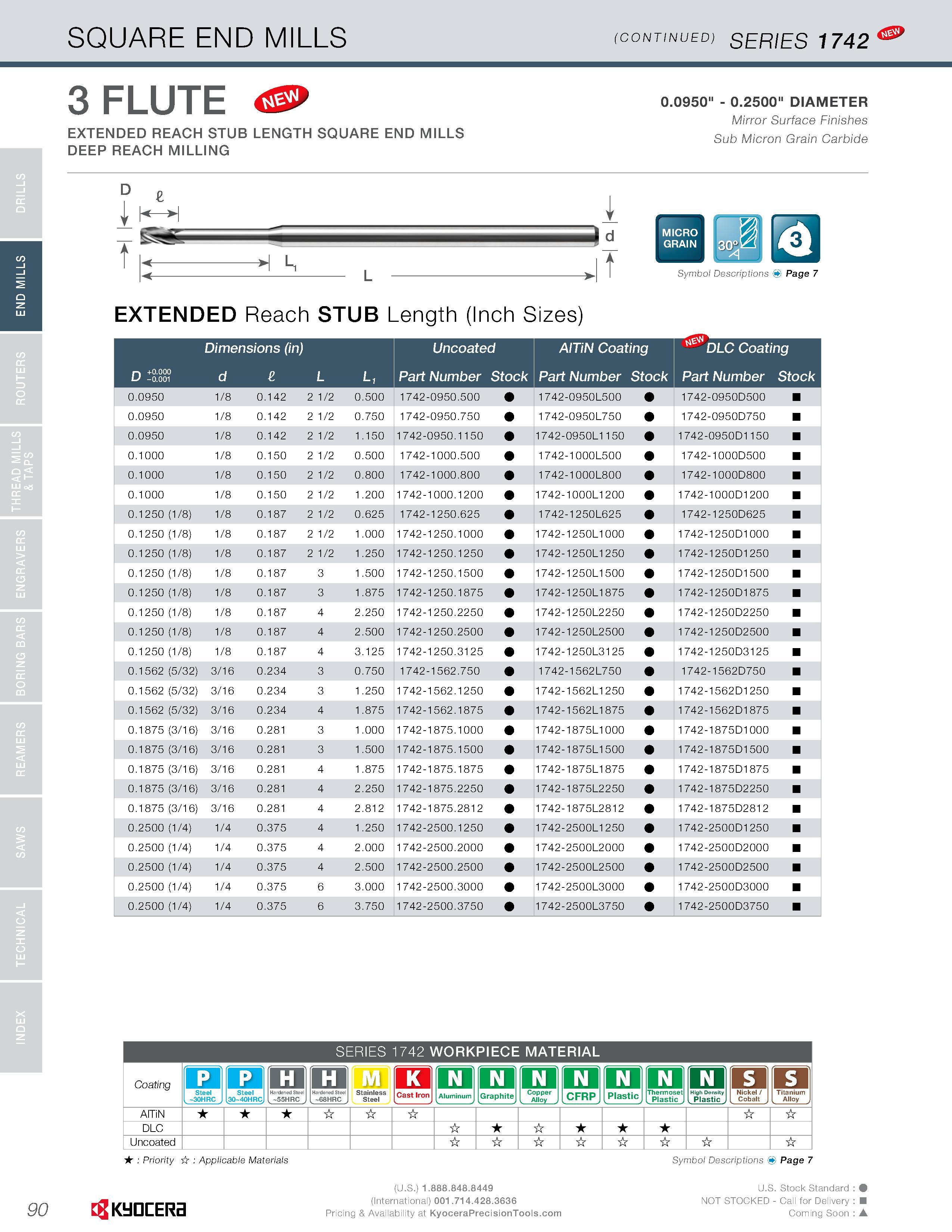952x1232 pixels.
Task: Select part number 1742-1562L1250
Action: click(x=580, y=691)
